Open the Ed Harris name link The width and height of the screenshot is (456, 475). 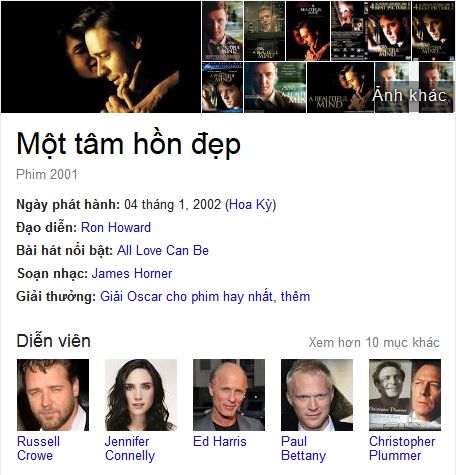(220, 441)
